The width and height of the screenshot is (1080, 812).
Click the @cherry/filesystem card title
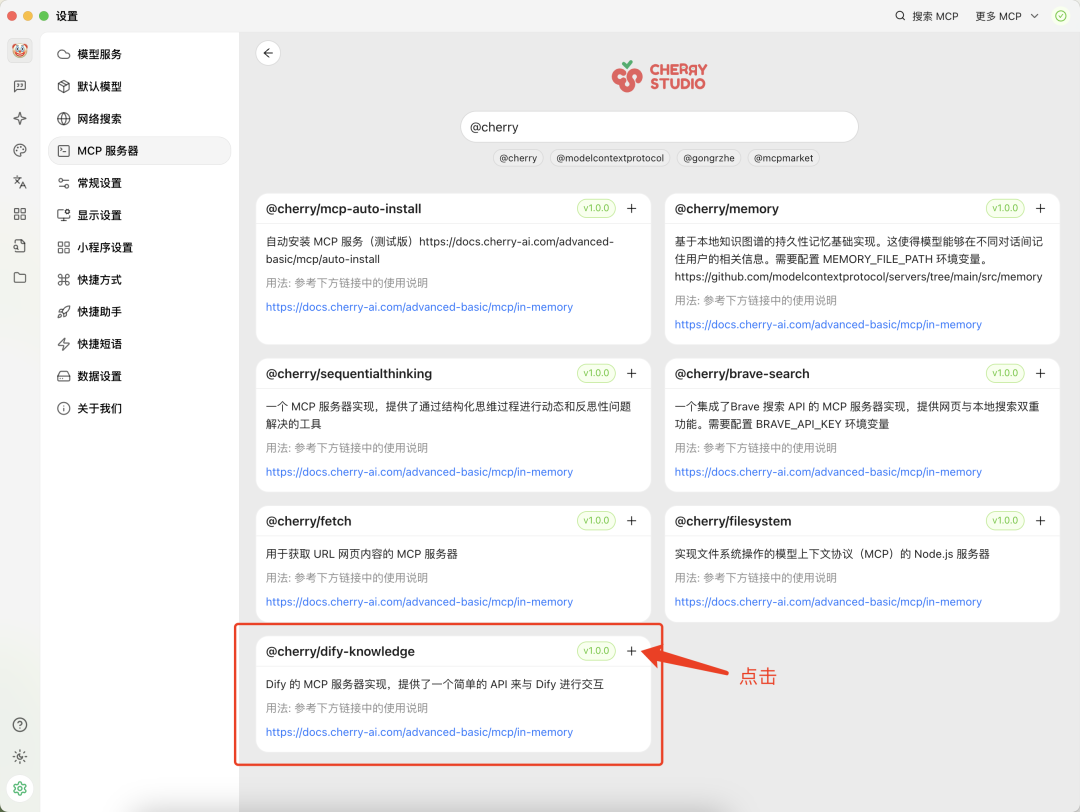733,521
